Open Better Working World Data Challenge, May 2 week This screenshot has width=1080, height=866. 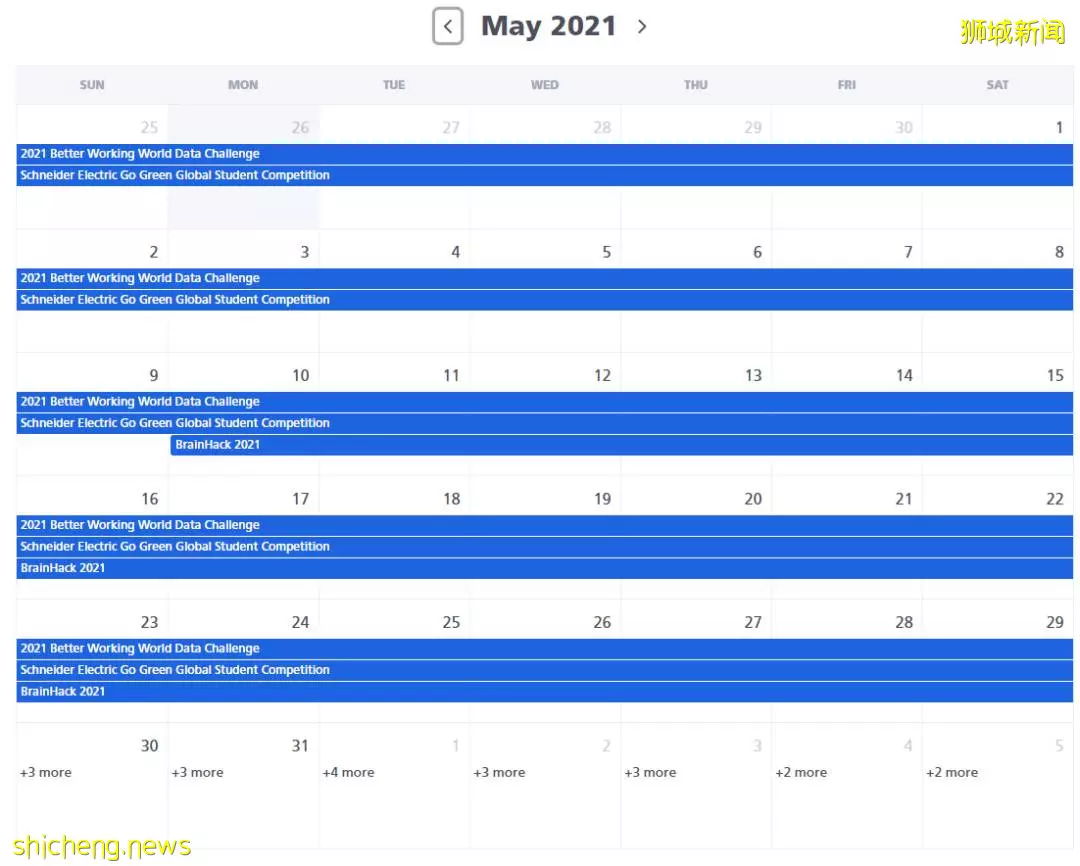coord(544,278)
